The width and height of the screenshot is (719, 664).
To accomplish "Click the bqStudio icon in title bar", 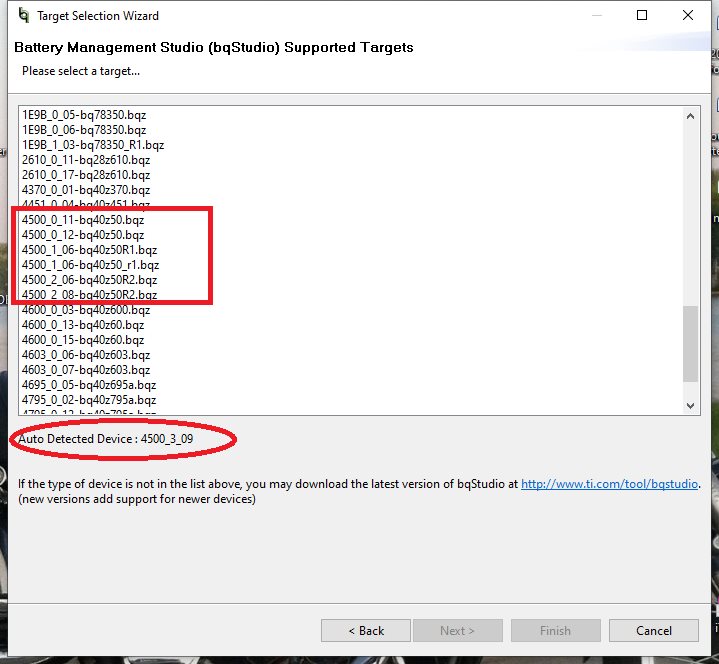I will (x=23, y=16).
